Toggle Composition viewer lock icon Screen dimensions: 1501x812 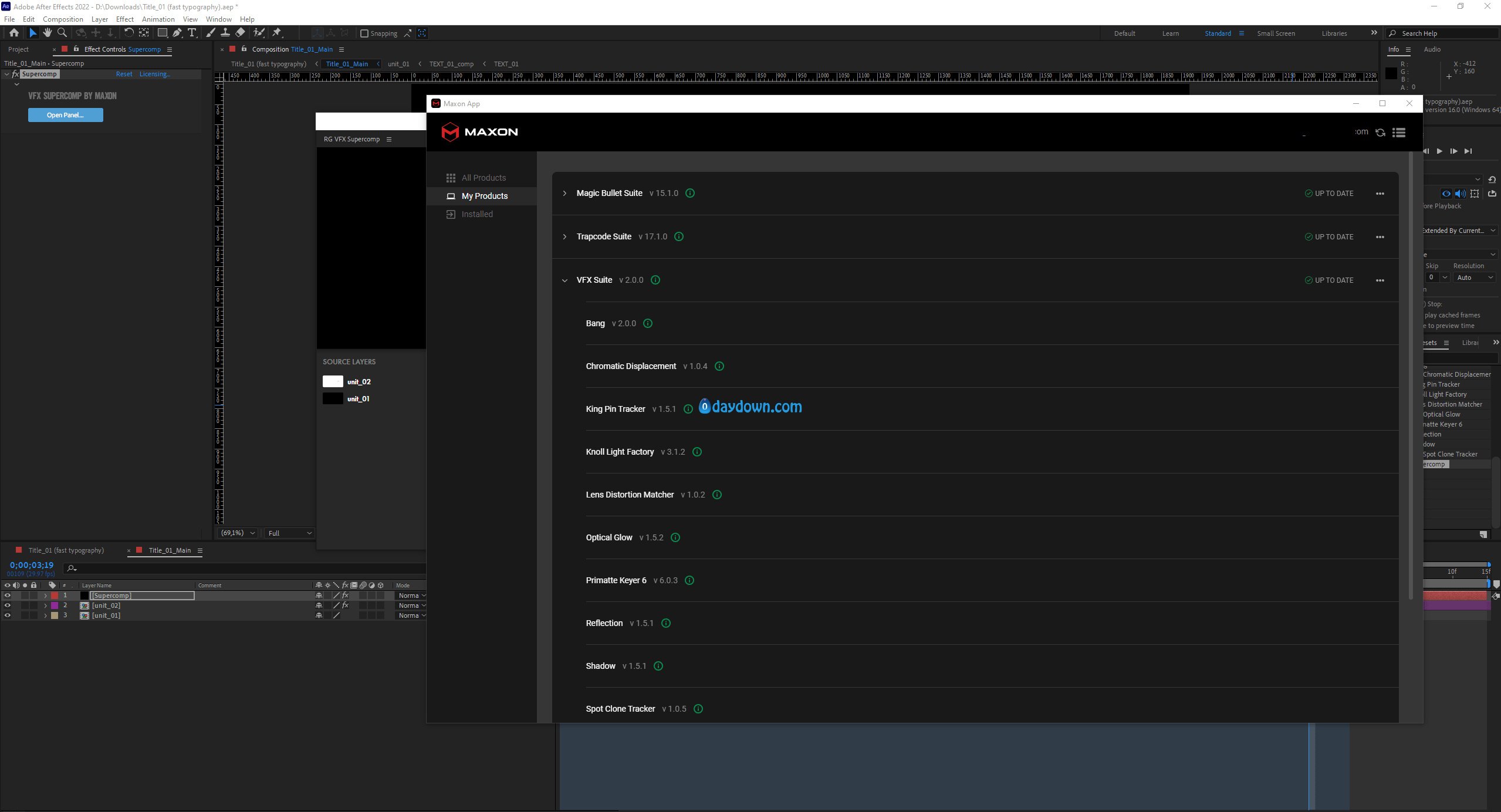(x=244, y=49)
